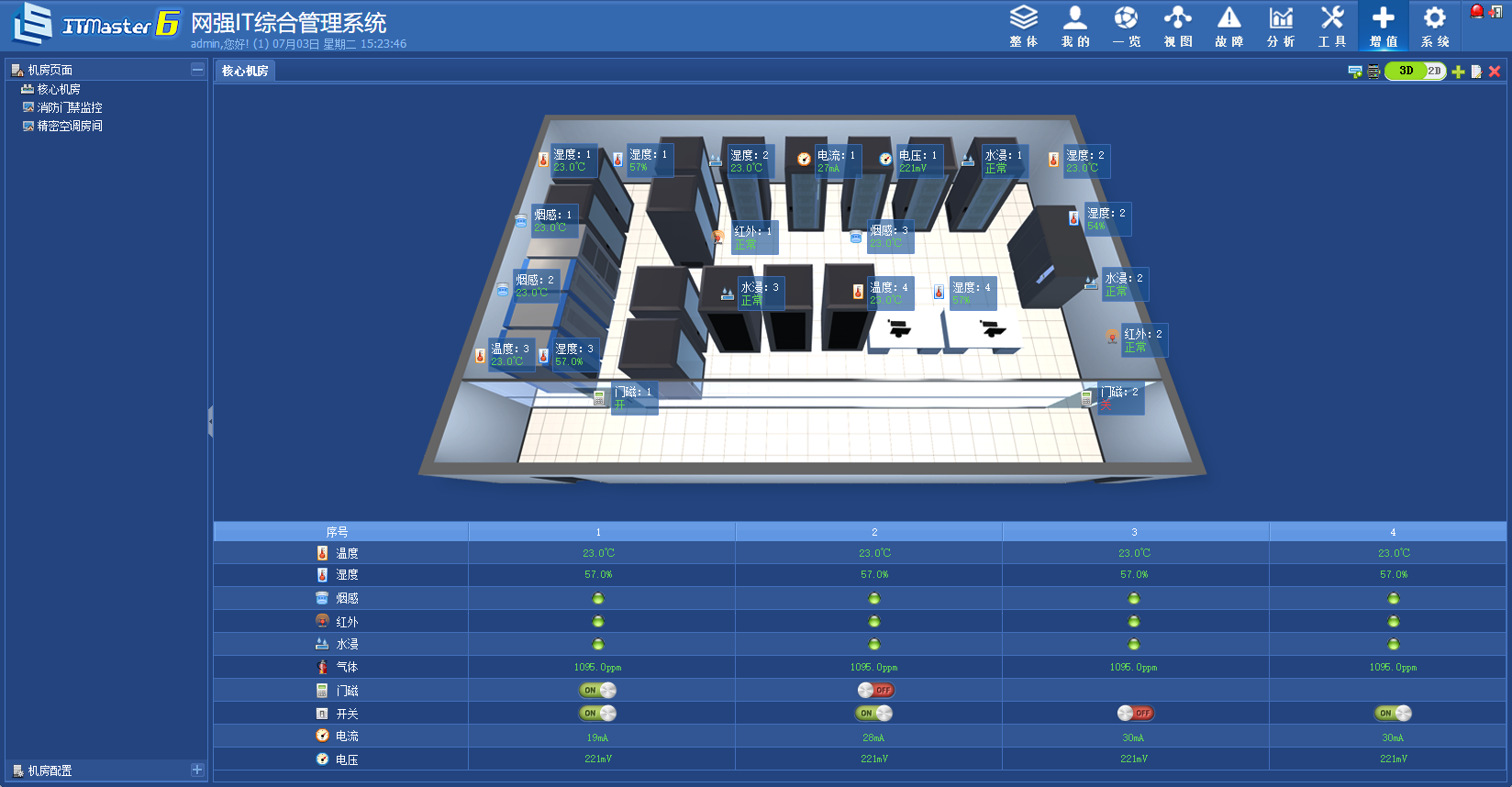Click the 分析 analysis chart icon
The image size is (1512, 787).
coord(1280,26)
